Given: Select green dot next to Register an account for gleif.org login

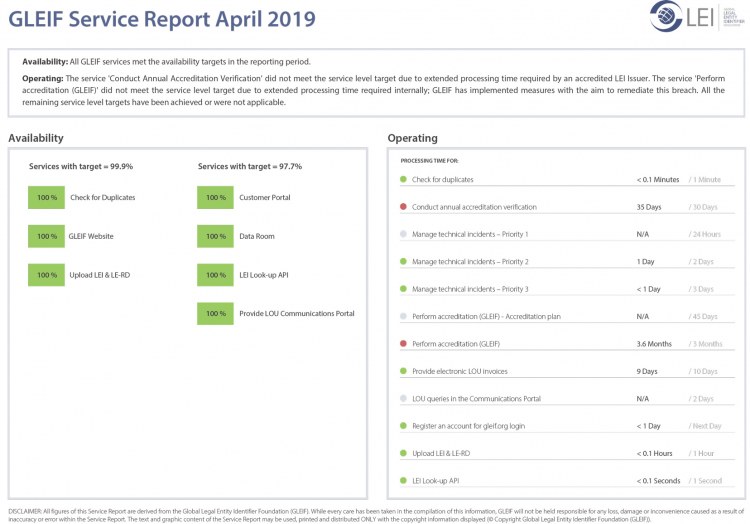Looking at the screenshot, I should [403, 426].
